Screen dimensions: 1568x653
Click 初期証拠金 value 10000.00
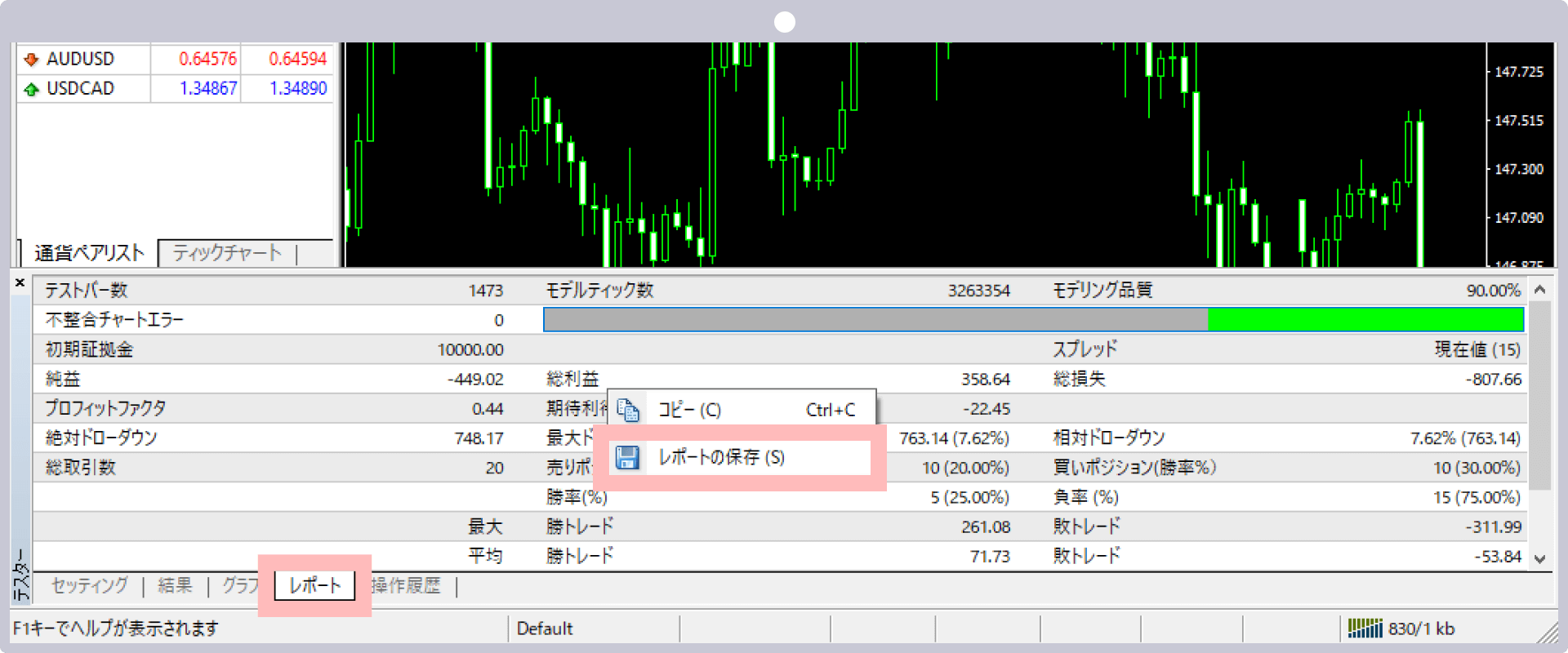pyautogui.click(x=470, y=350)
